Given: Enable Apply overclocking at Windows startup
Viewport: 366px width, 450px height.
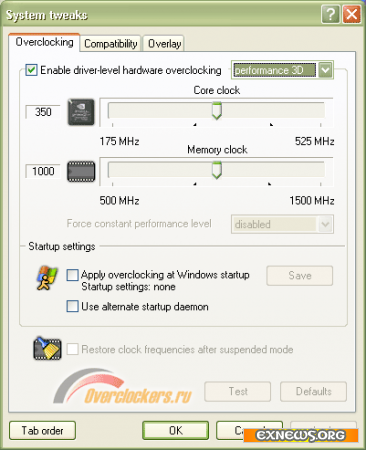Looking at the screenshot, I should click(x=72, y=275).
